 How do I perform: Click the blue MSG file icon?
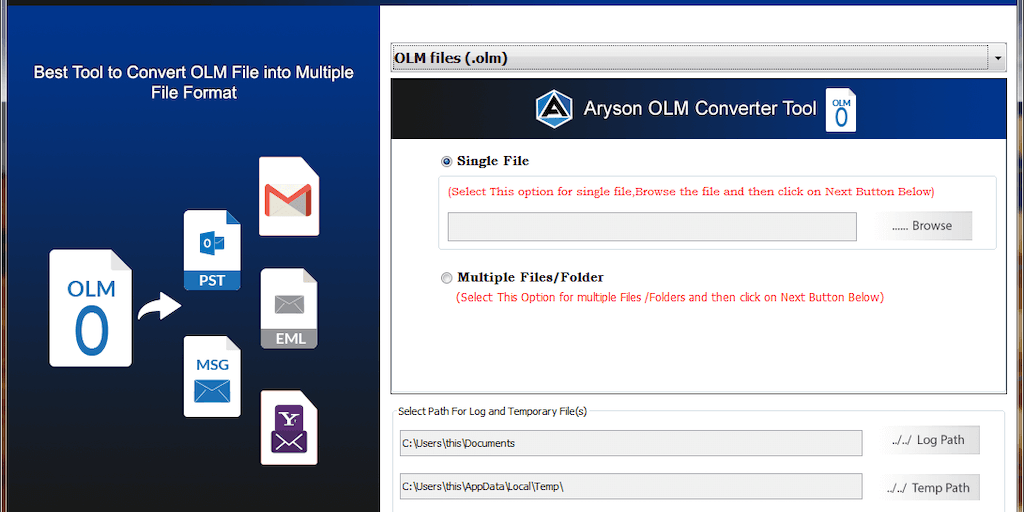(x=212, y=376)
